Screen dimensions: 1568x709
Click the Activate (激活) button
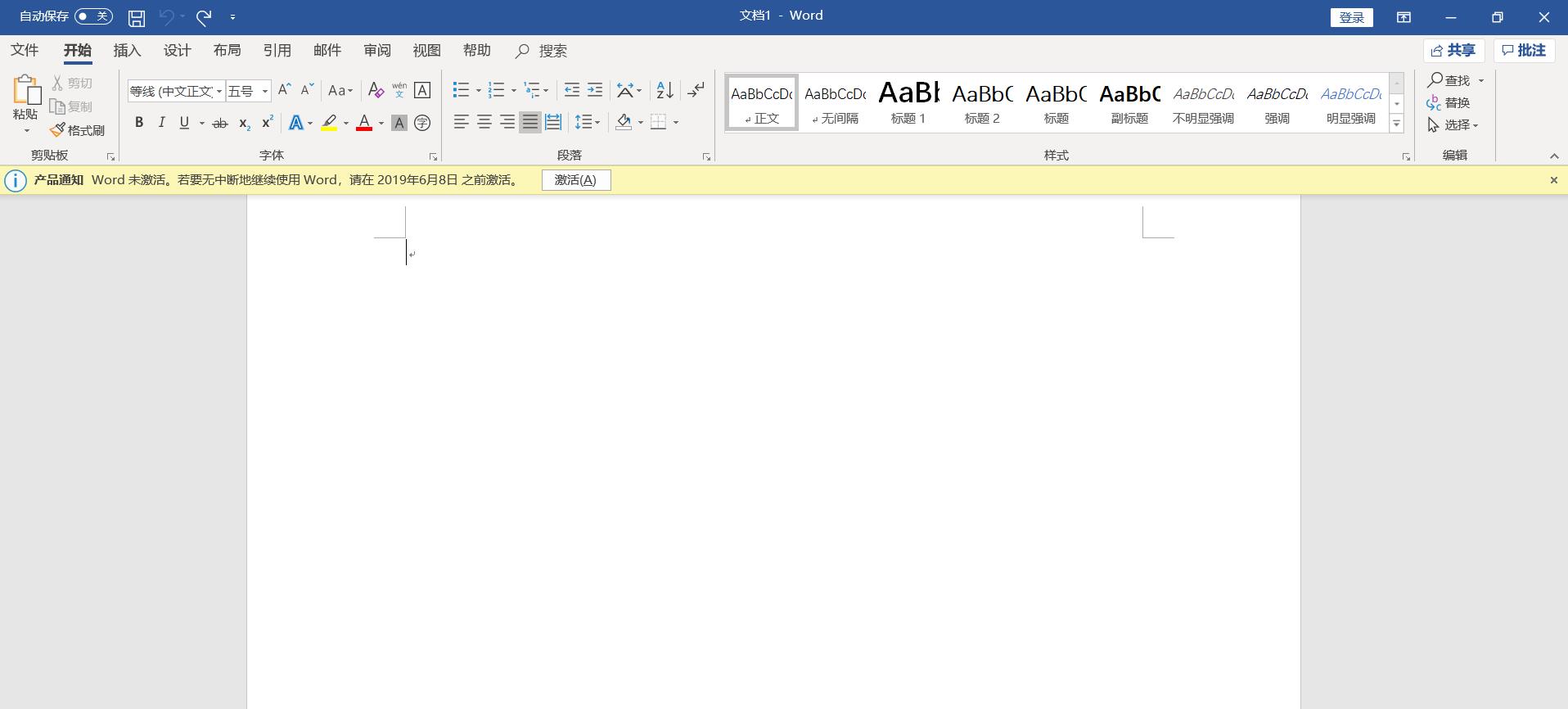point(576,180)
